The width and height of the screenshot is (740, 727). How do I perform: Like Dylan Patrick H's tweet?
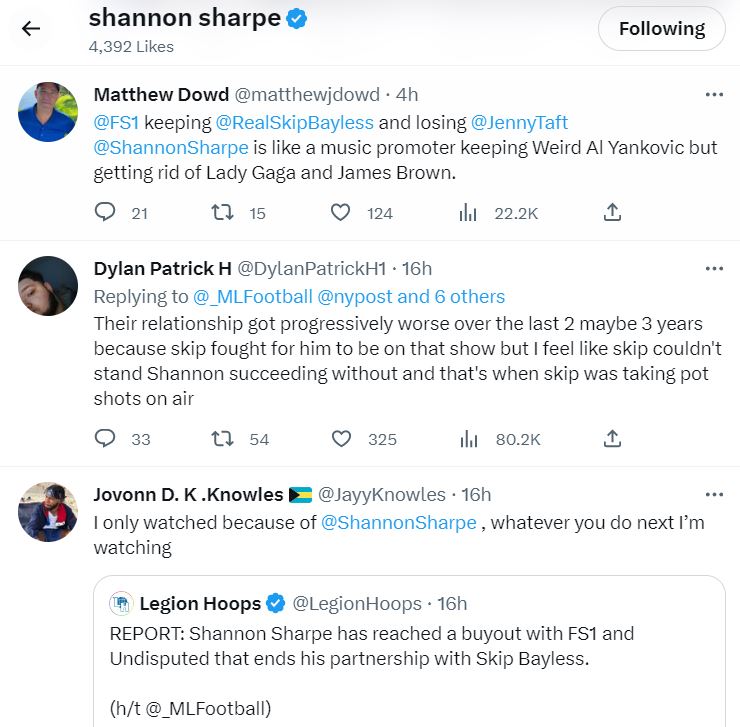pos(340,439)
